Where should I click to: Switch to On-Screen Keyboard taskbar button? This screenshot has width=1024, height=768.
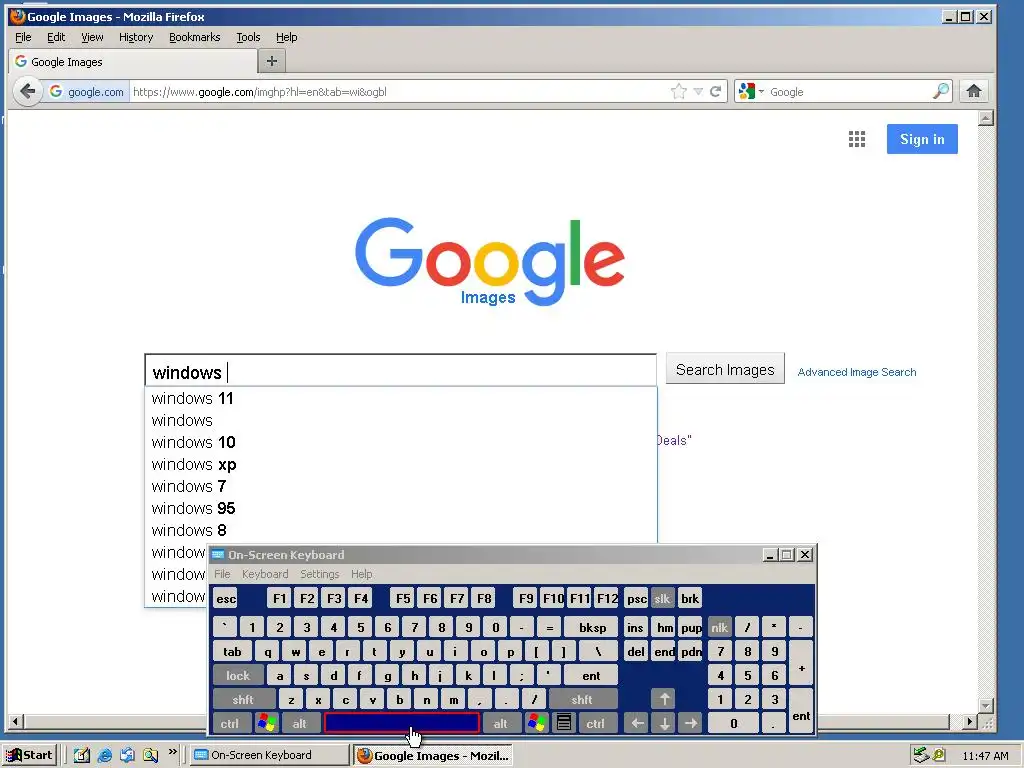click(x=270, y=755)
